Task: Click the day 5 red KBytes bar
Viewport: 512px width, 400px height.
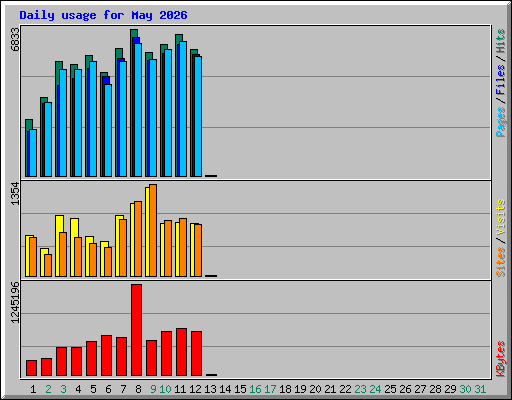Action: (x=92, y=359)
